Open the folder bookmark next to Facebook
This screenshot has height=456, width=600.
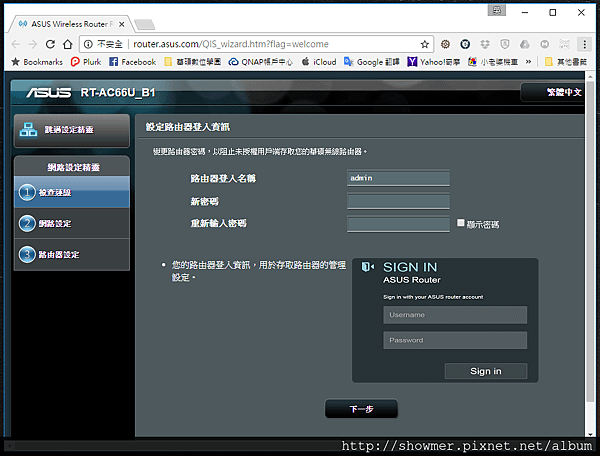click(192, 62)
